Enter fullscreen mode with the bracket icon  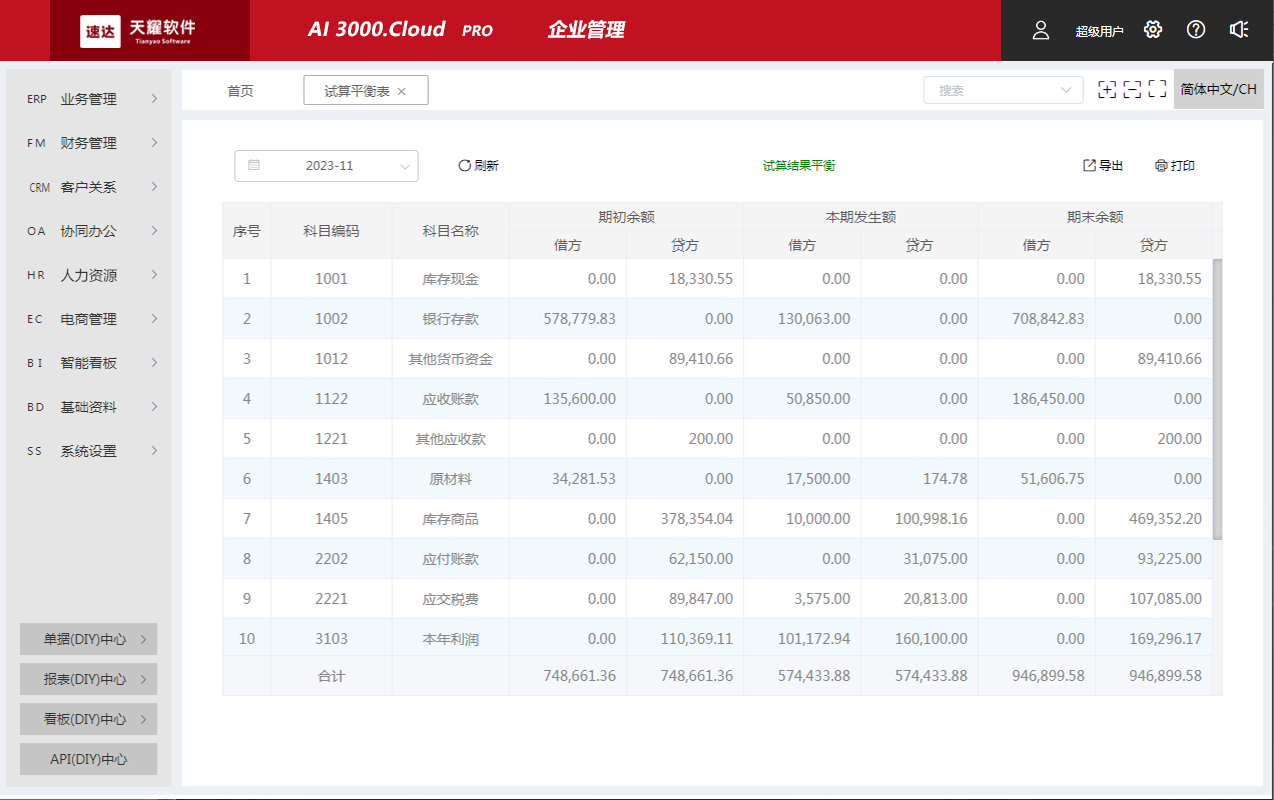coord(1159,89)
